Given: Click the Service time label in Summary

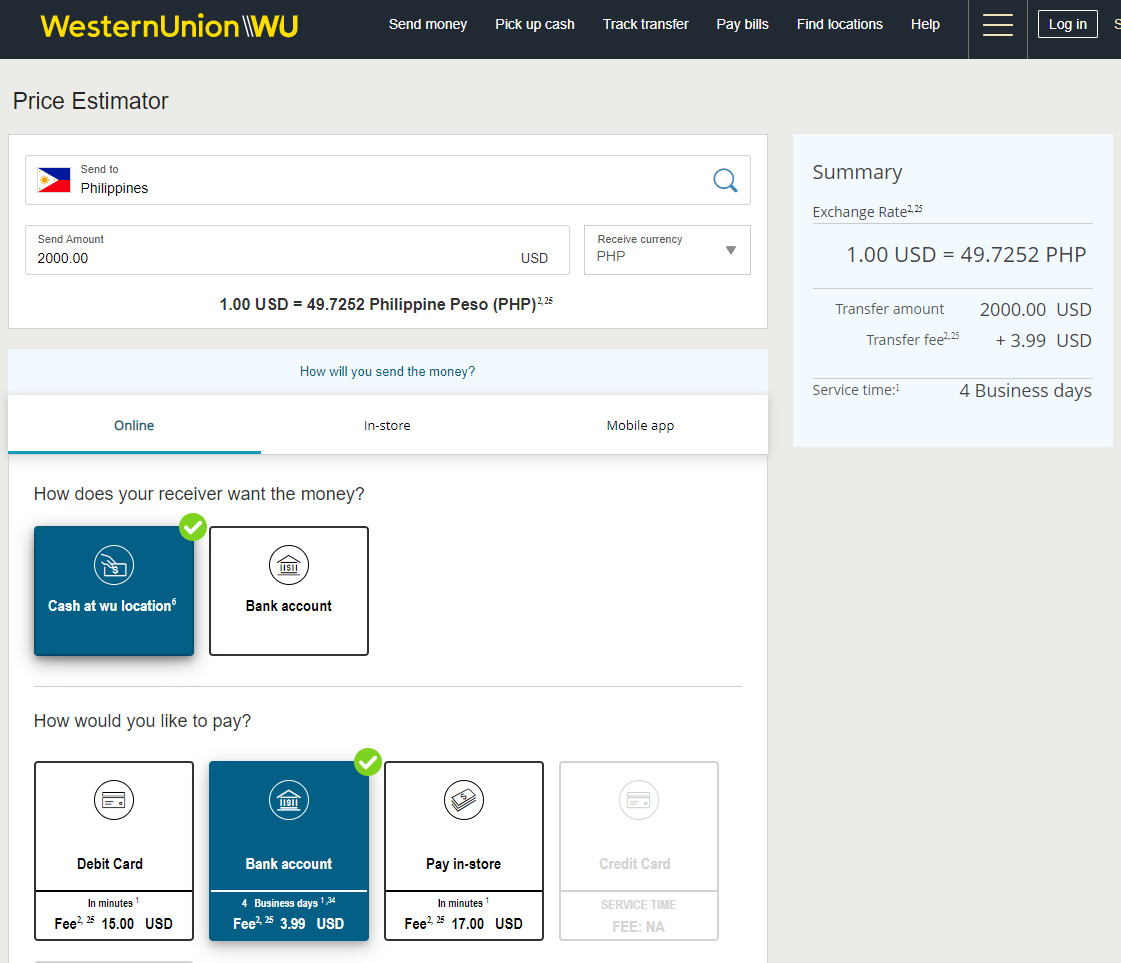Looking at the screenshot, I should (x=856, y=390).
